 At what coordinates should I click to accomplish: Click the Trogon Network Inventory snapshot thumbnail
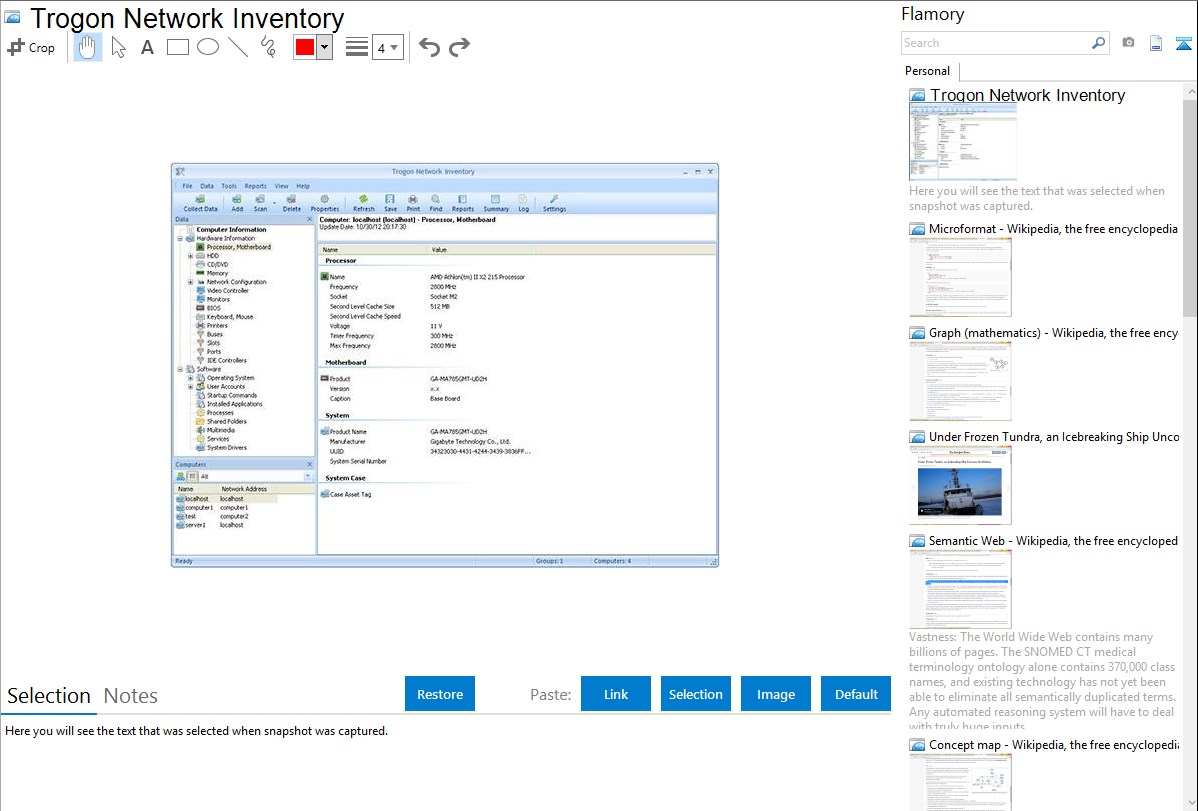[963, 143]
